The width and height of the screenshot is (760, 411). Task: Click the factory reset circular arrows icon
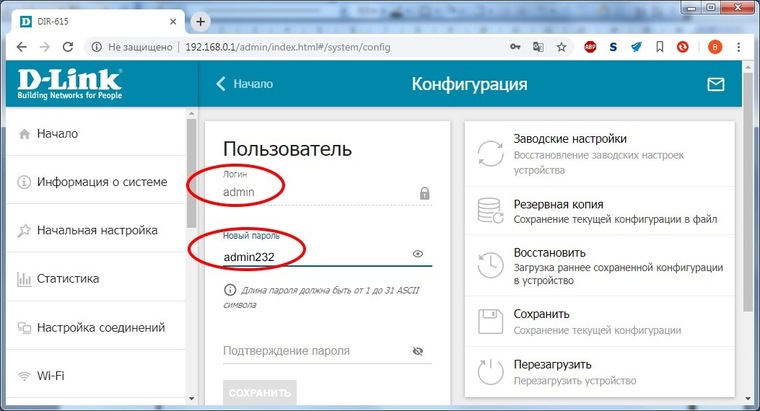point(490,154)
